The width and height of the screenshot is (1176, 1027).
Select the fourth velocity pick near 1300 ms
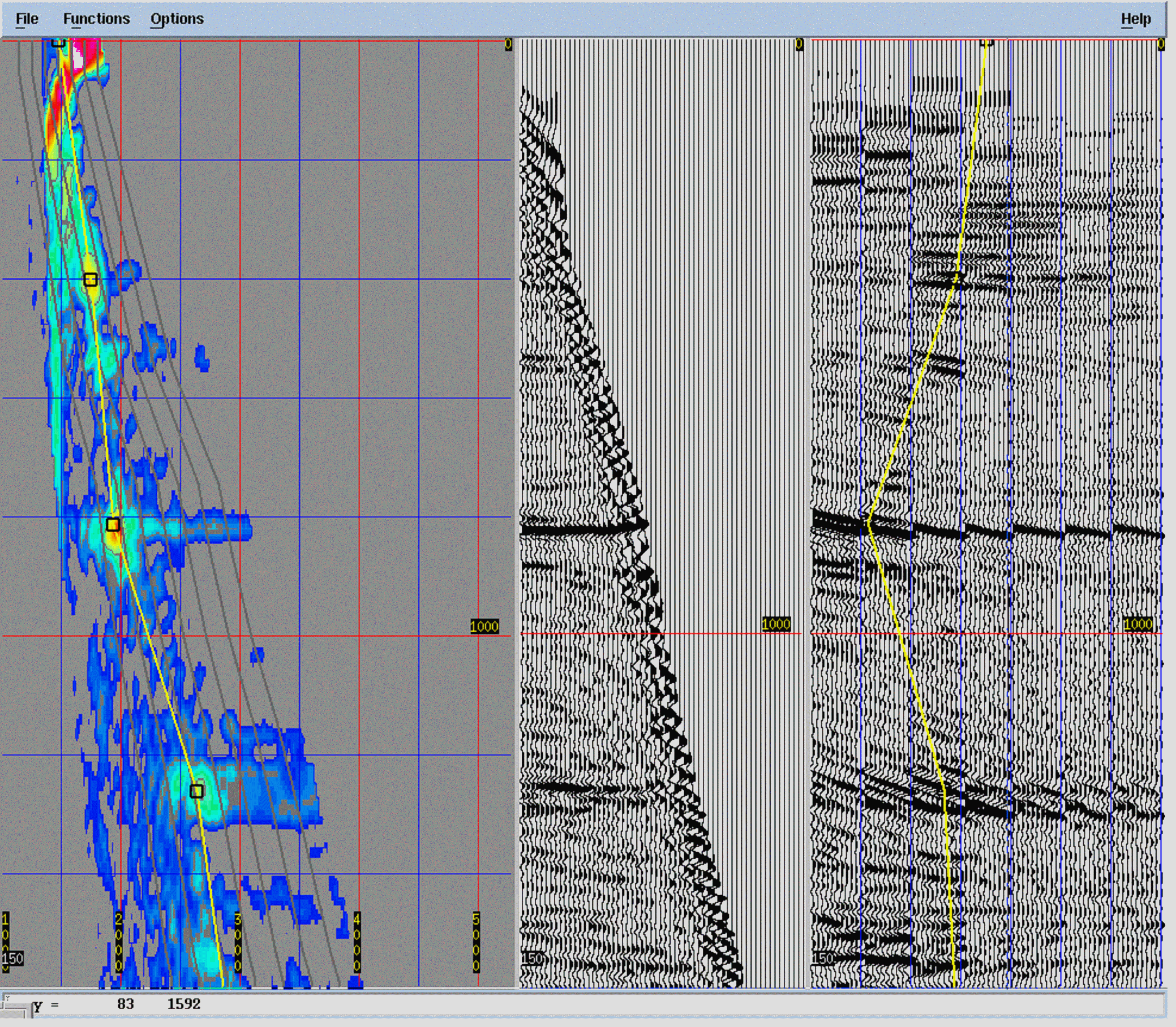(197, 791)
